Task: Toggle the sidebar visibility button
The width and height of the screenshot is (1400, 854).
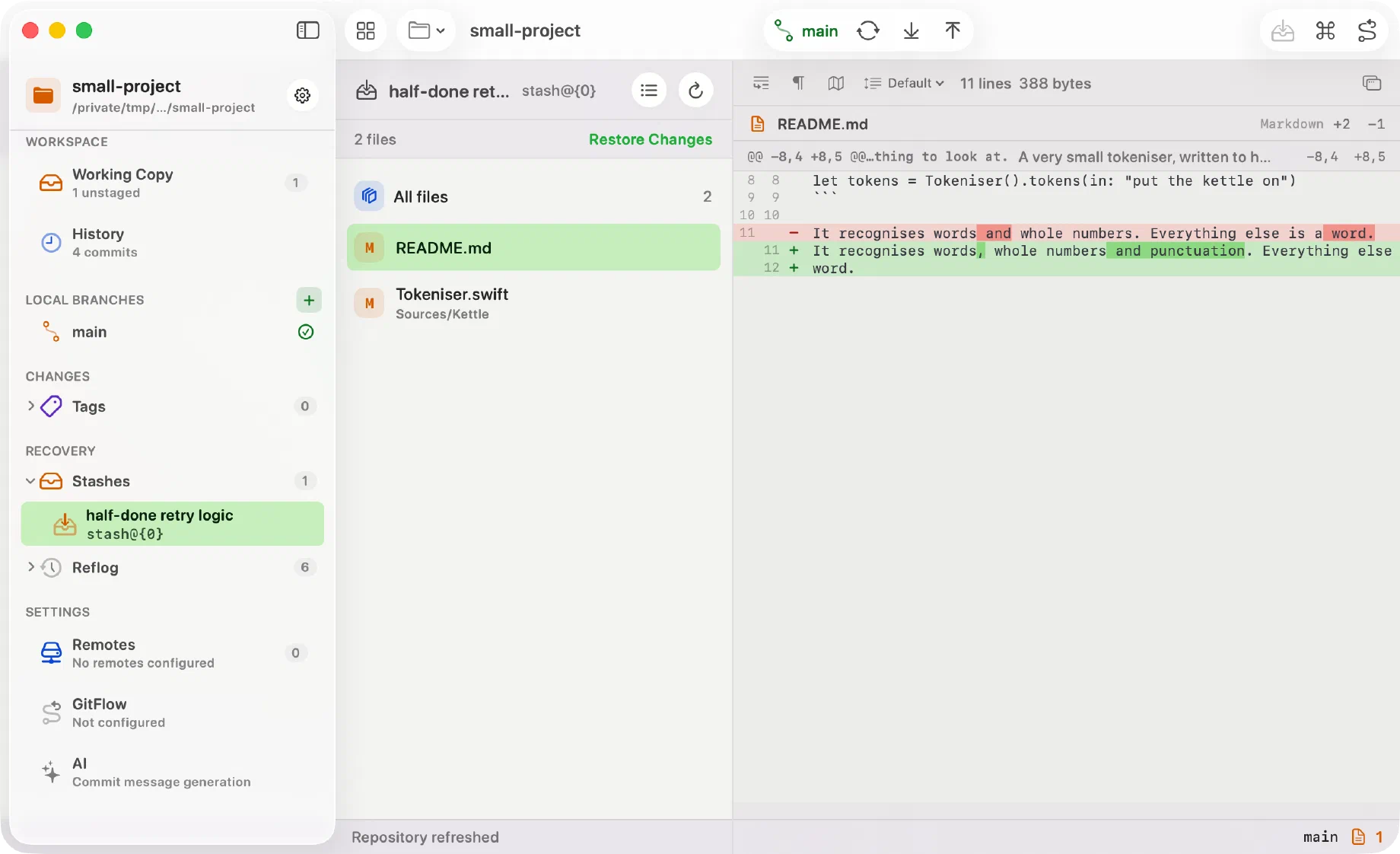Action: [x=307, y=30]
